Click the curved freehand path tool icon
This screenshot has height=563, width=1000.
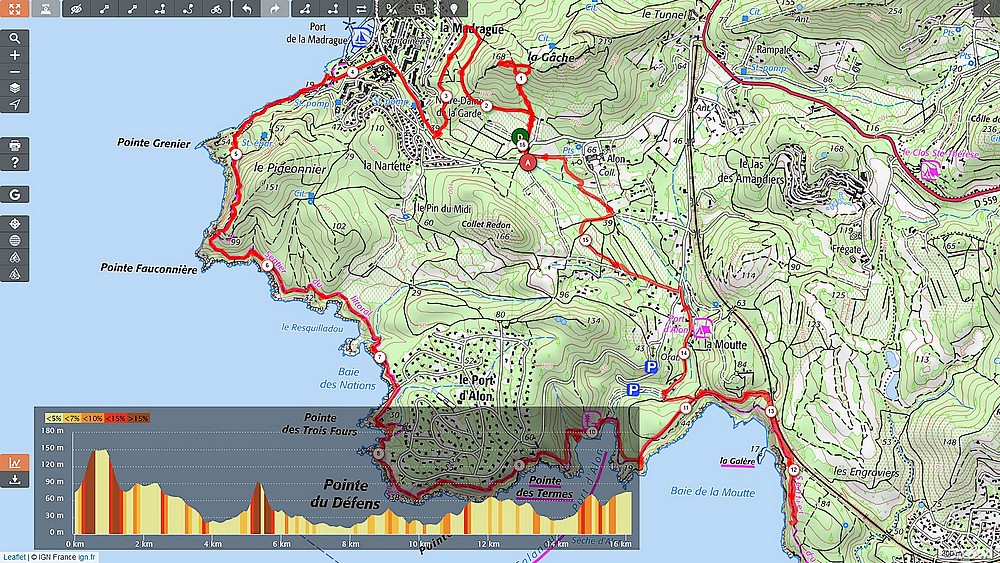click(x=188, y=9)
